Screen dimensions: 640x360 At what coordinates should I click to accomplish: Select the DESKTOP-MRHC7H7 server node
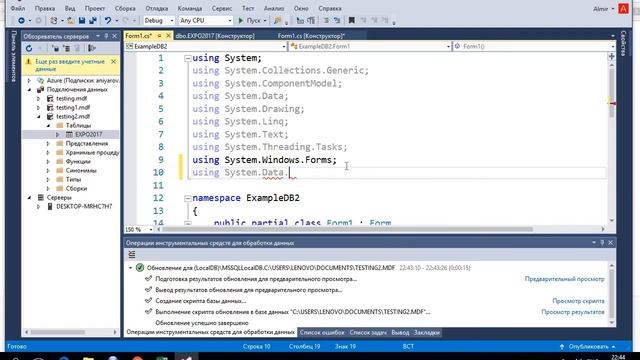pos(84,206)
